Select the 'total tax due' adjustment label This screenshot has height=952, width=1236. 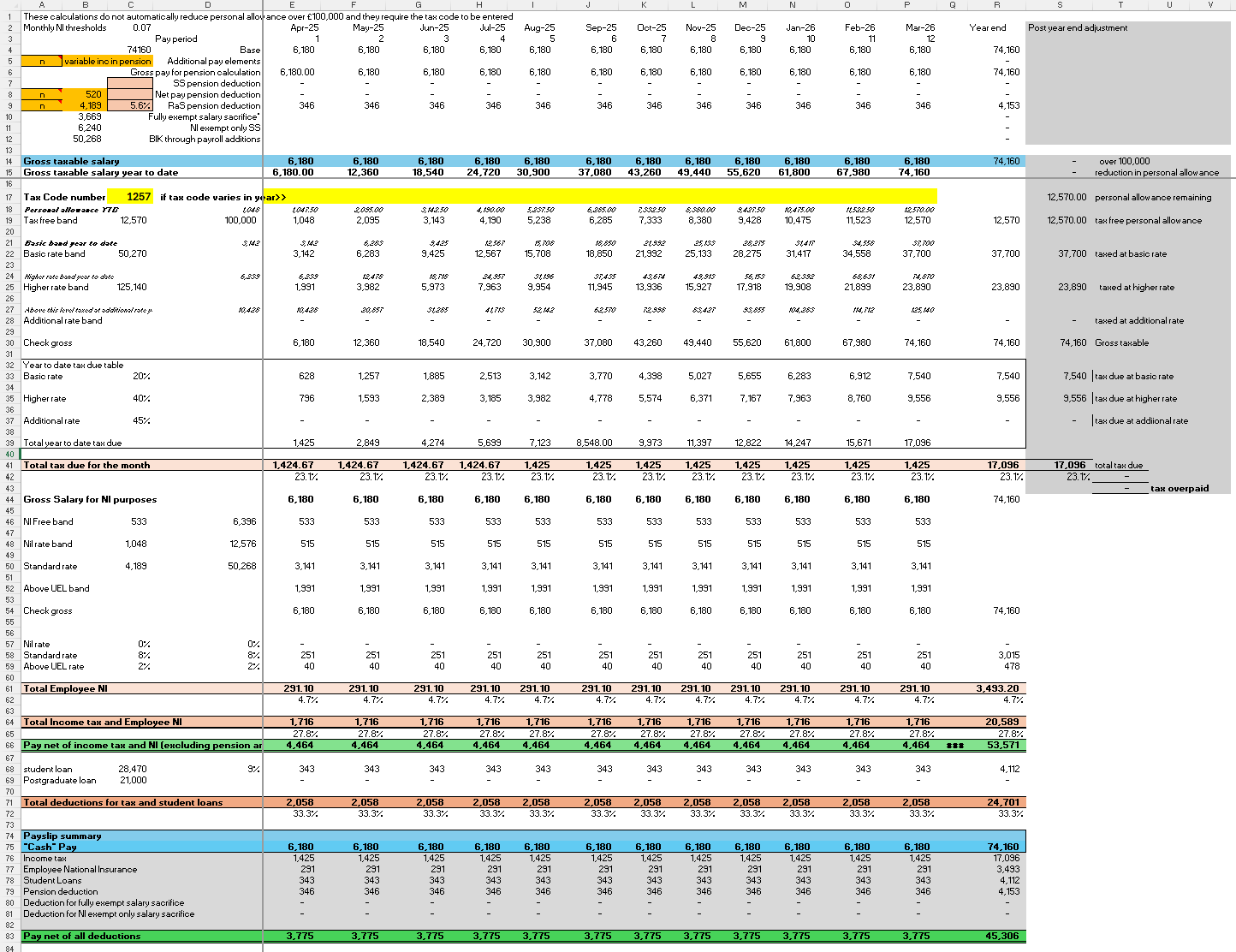click(x=1119, y=465)
